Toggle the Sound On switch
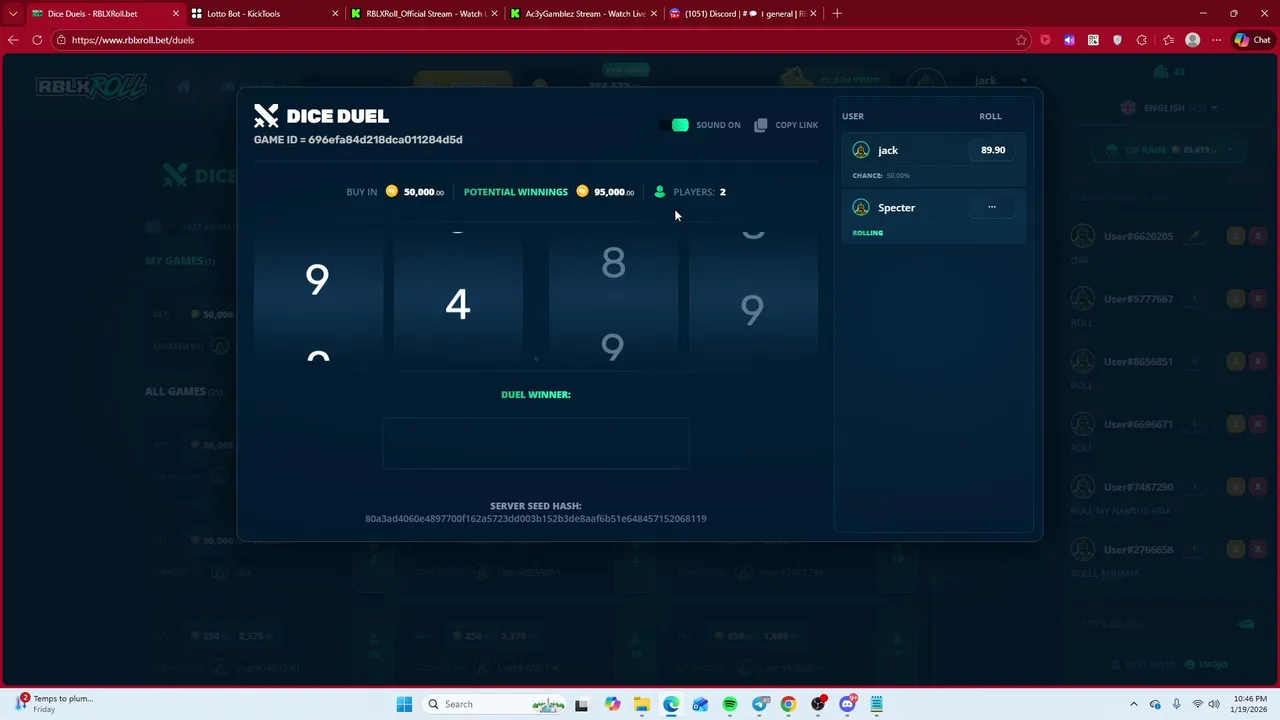The height and width of the screenshot is (720, 1280). [x=674, y=125]
